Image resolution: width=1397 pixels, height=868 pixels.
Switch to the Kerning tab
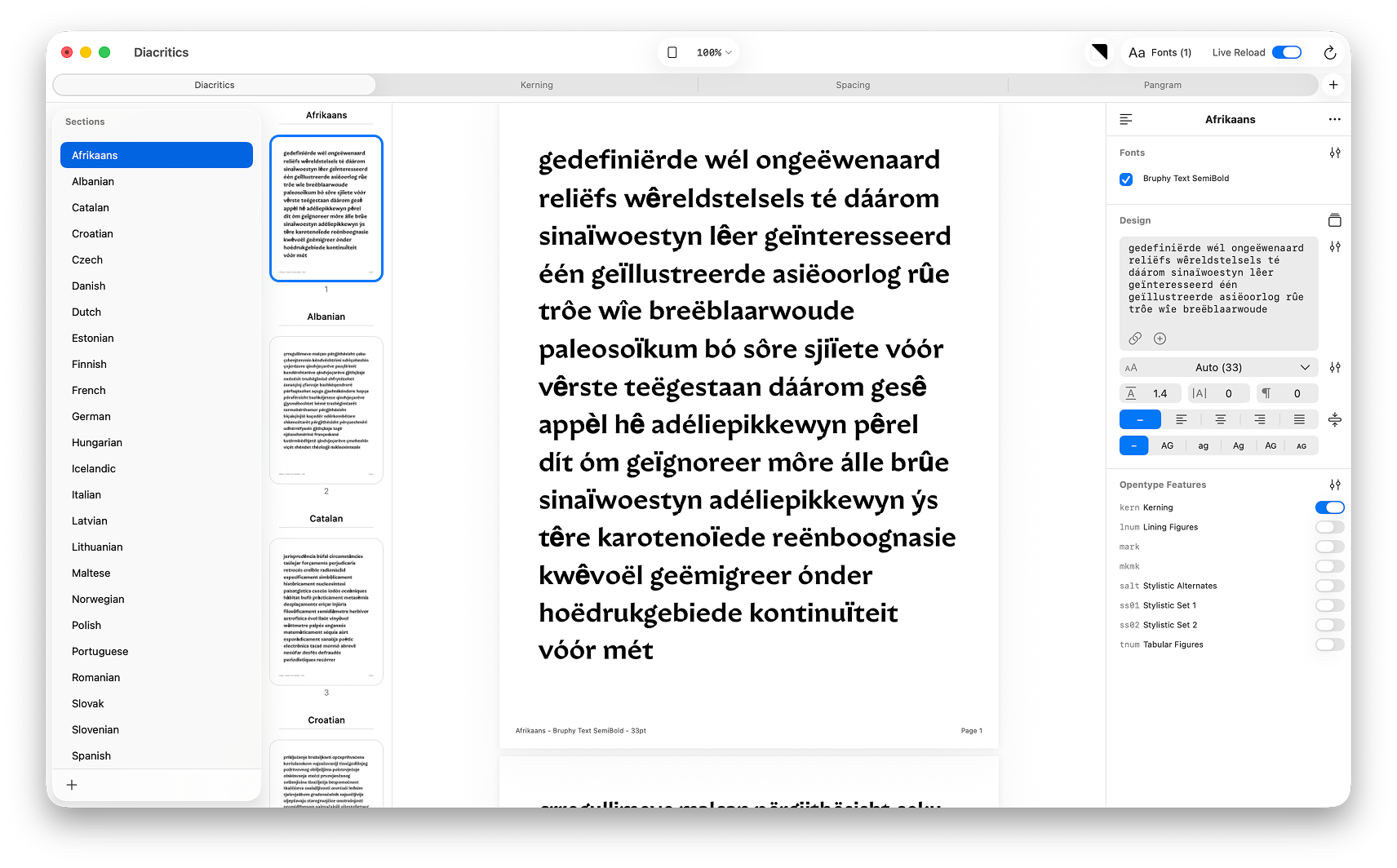(x=537, y=85)
